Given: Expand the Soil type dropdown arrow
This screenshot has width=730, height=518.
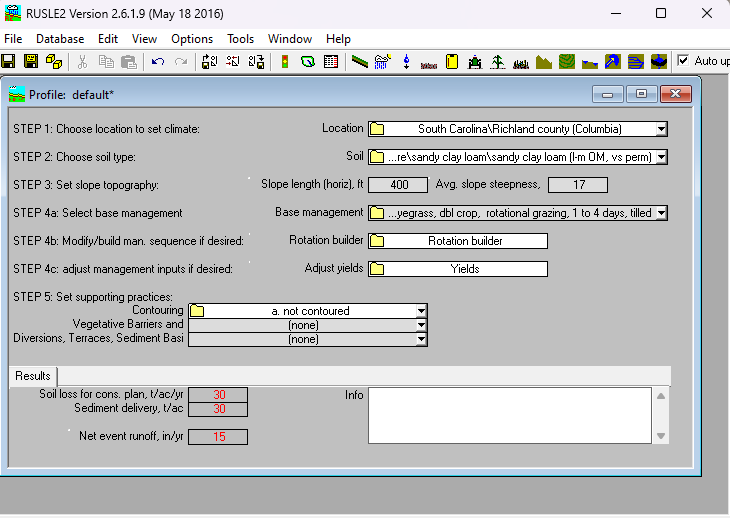Looking at the screenshot, I should [661, 157].
